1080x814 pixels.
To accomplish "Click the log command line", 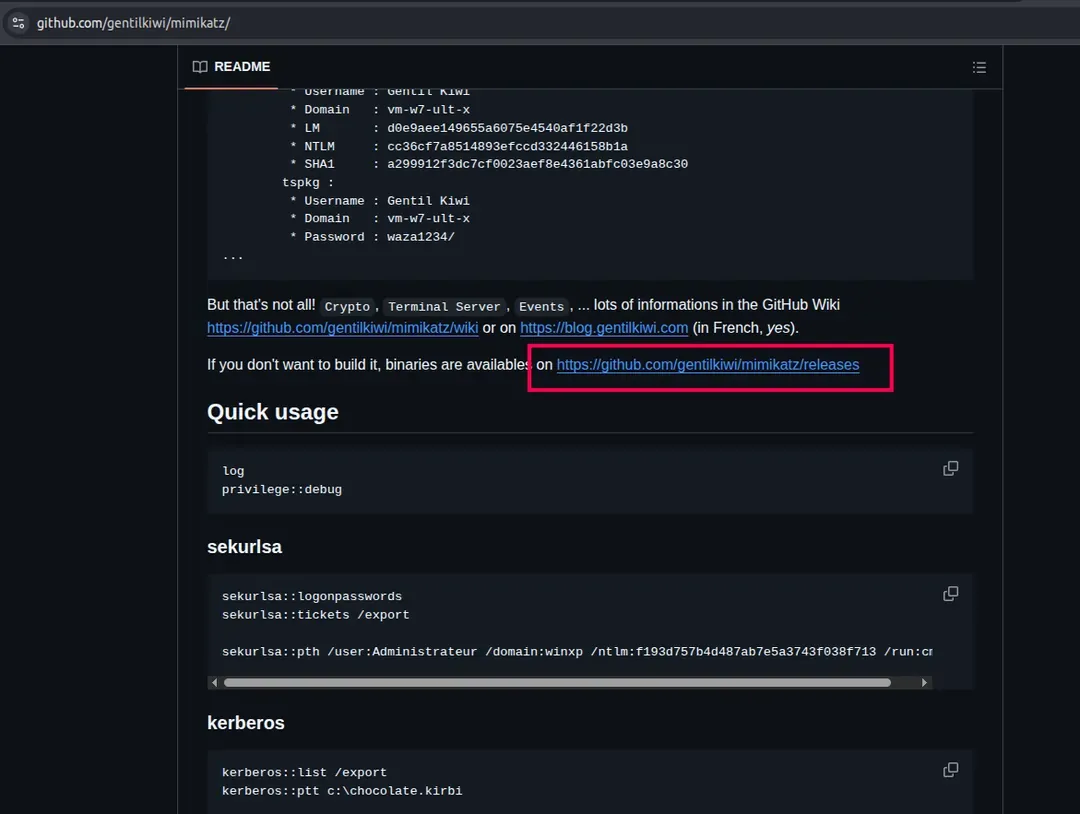I will pos(233,471).
